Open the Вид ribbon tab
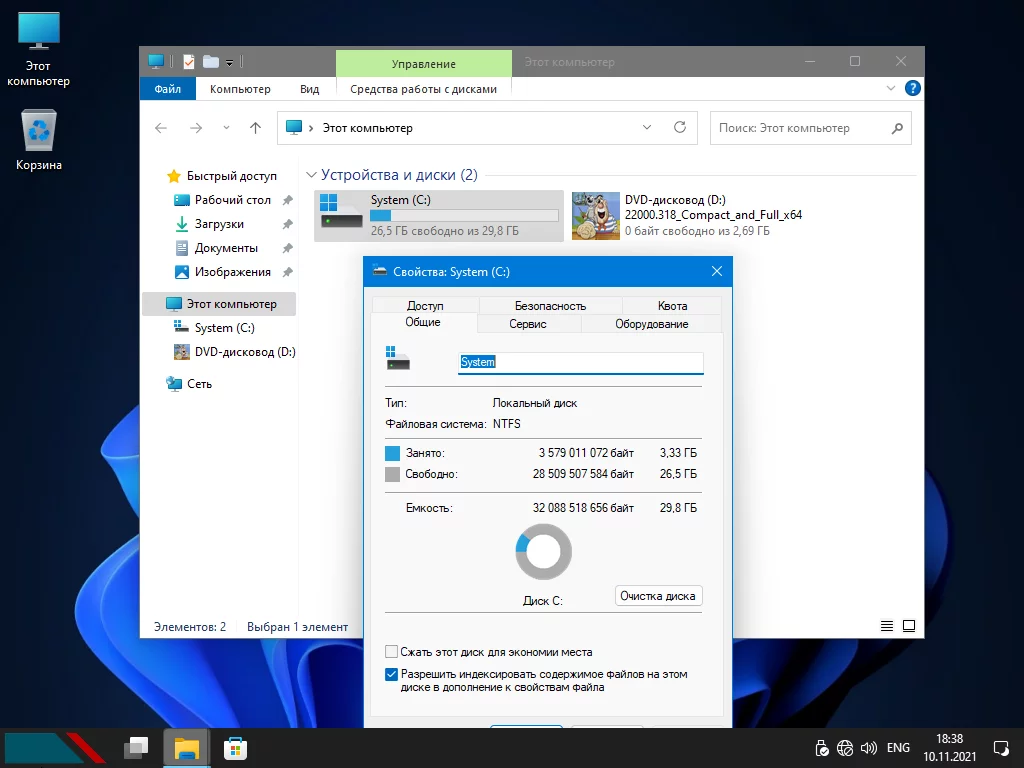Screen dimensions: 1024x768 coord(309,89)
